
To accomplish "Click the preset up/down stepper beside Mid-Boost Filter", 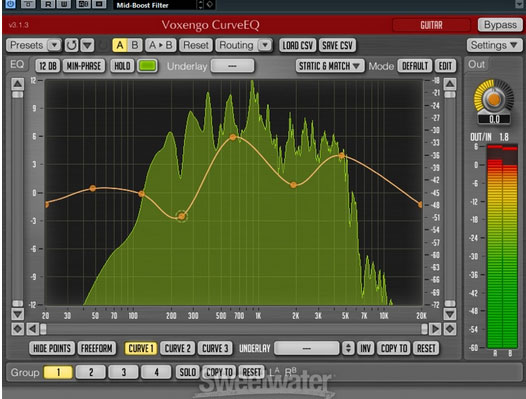I will [200, 5].
